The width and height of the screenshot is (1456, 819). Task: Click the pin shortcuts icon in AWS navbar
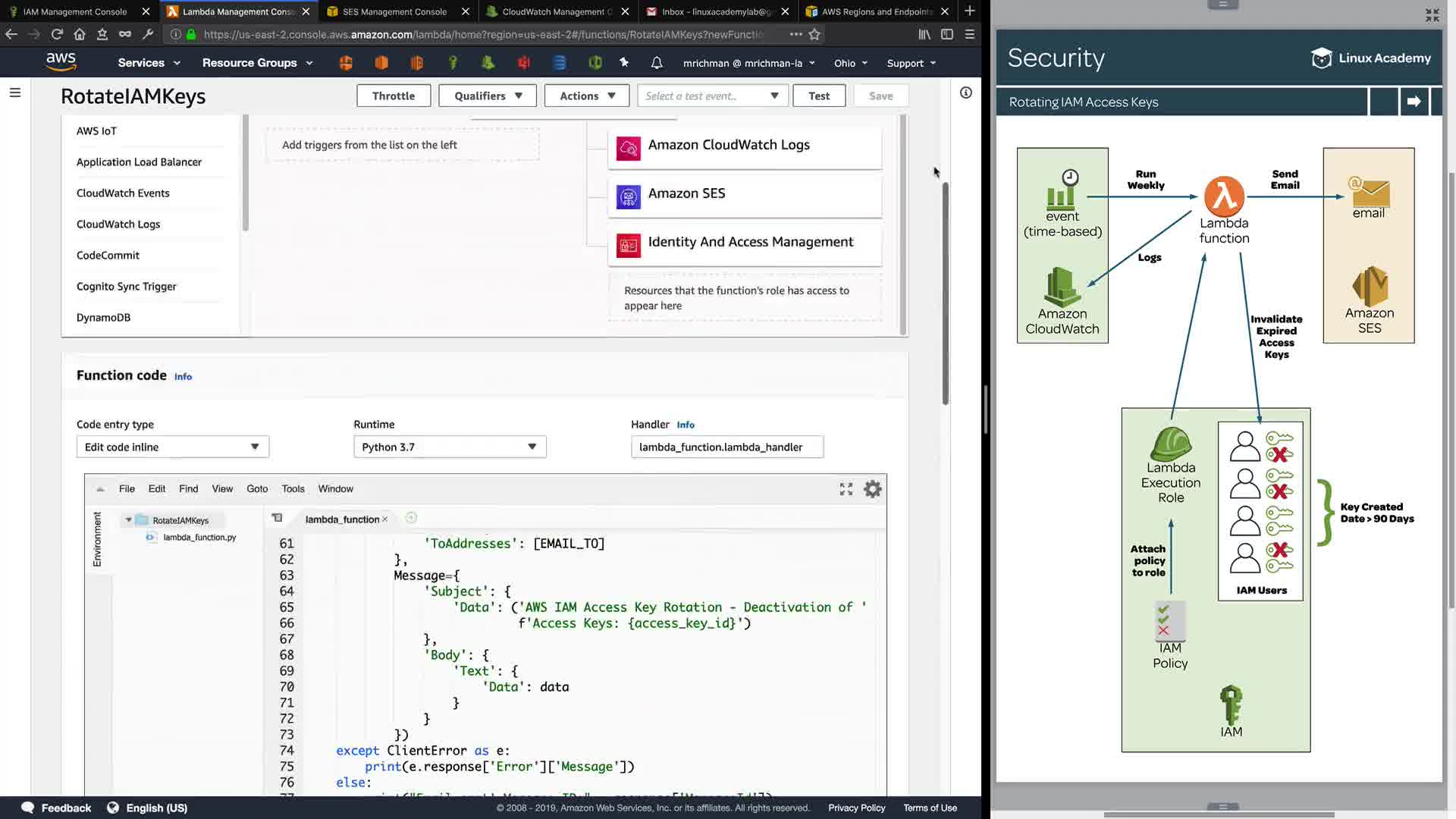point(624,63)
